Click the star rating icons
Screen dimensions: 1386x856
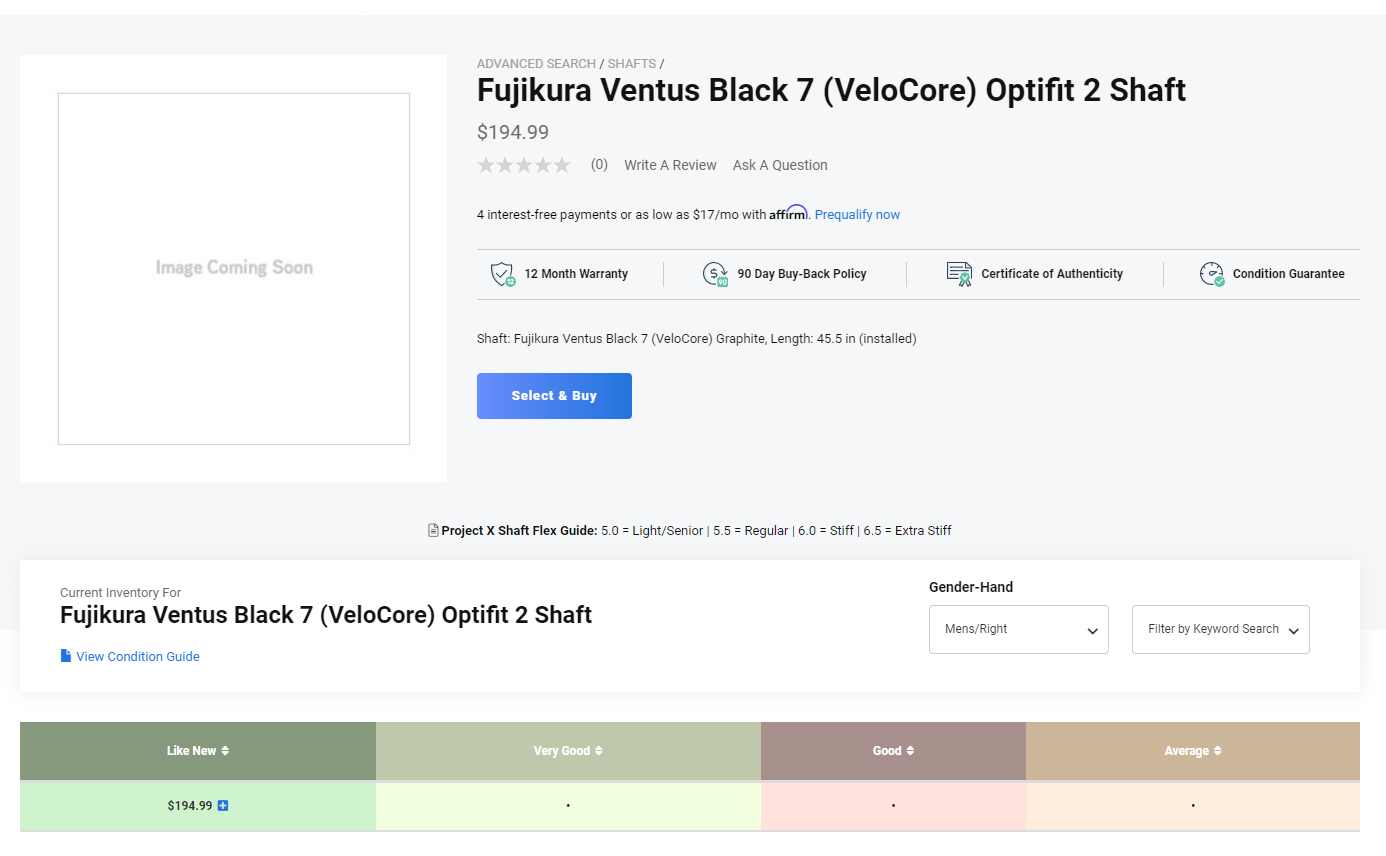pos(524,165)
